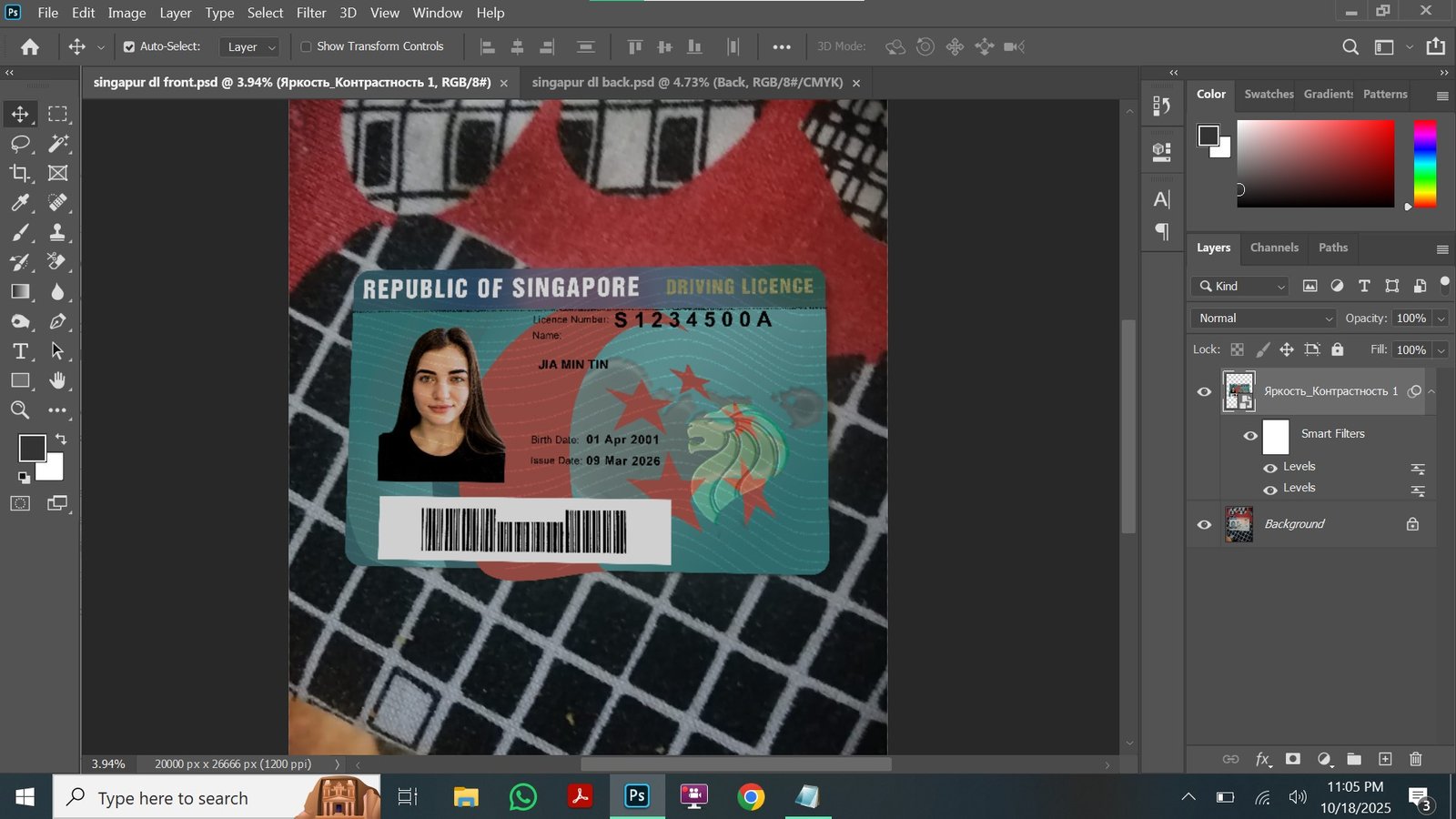The width and height of the screenshot is (1456, 819).
Task: Click the foreground color swatch in toolbar
Action: click(32, 448)
